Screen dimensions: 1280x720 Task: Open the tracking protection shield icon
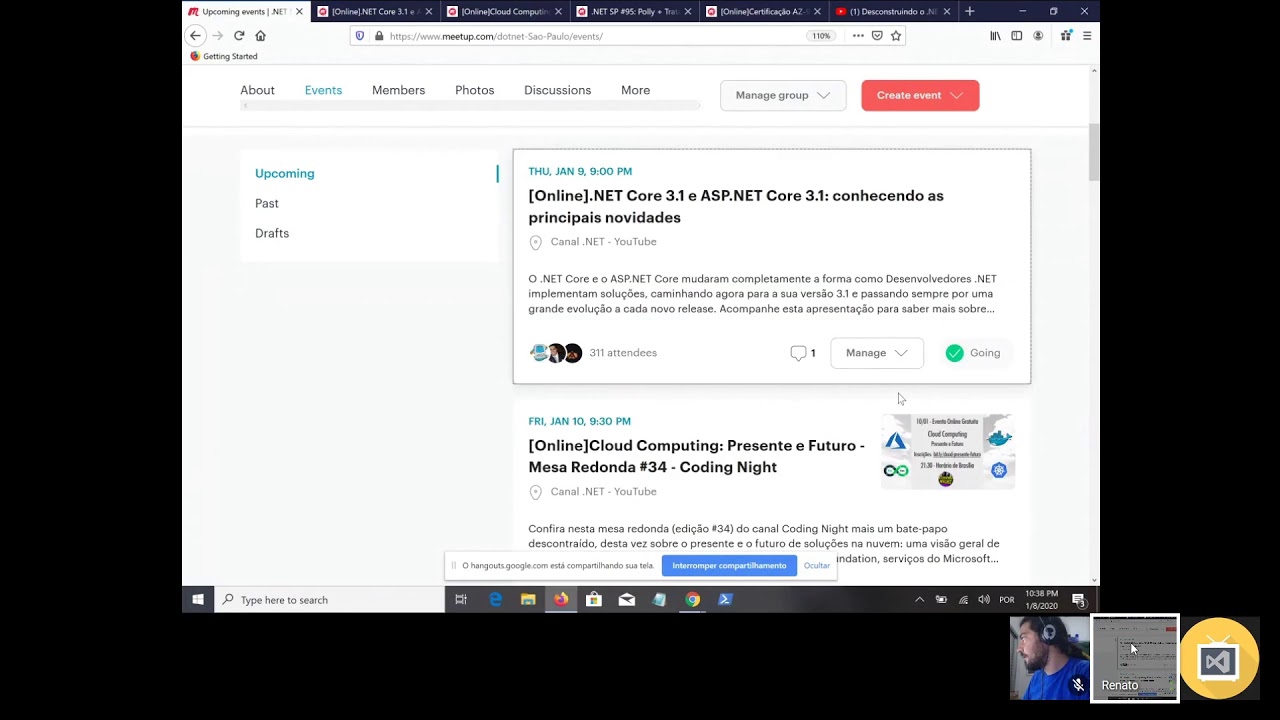pos(360,36)
